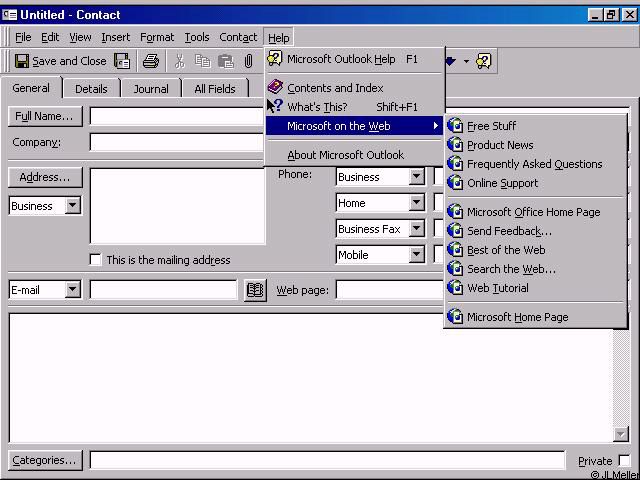Viewport: 640px width, 480px height.
Task: Open the Mobile phone type dropdown
Action: 416,254
